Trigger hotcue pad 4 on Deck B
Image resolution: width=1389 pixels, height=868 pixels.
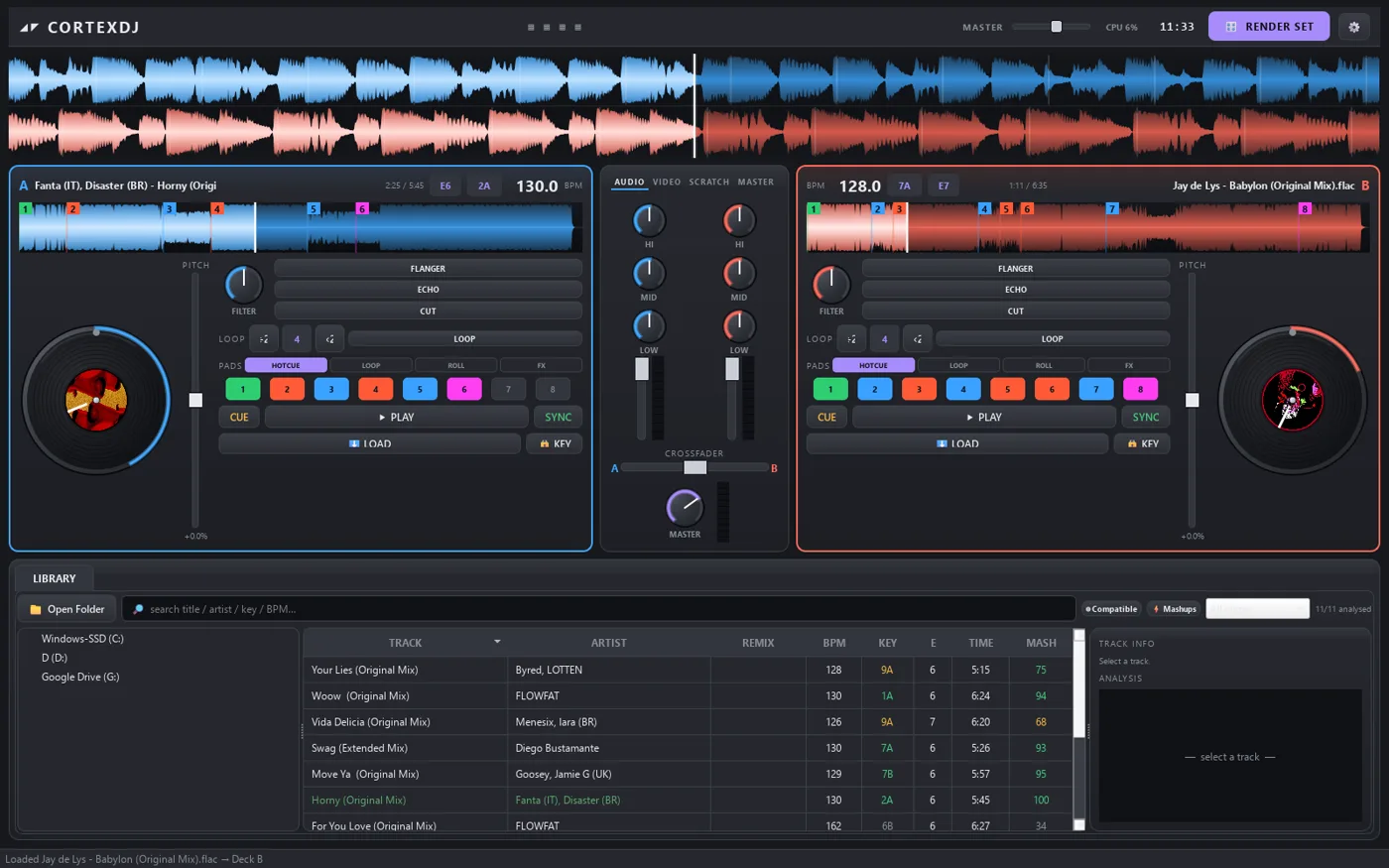click(x=962, y=389)
